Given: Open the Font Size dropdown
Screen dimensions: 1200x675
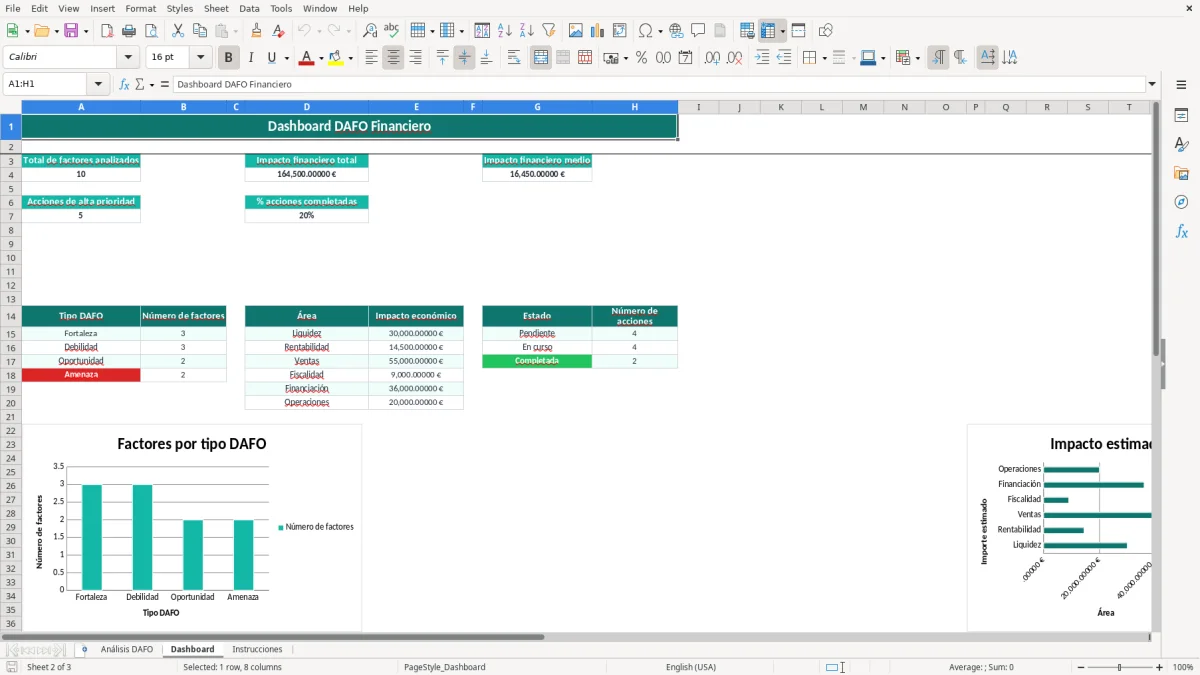Looking at the screenshot, I should (200, 58).
